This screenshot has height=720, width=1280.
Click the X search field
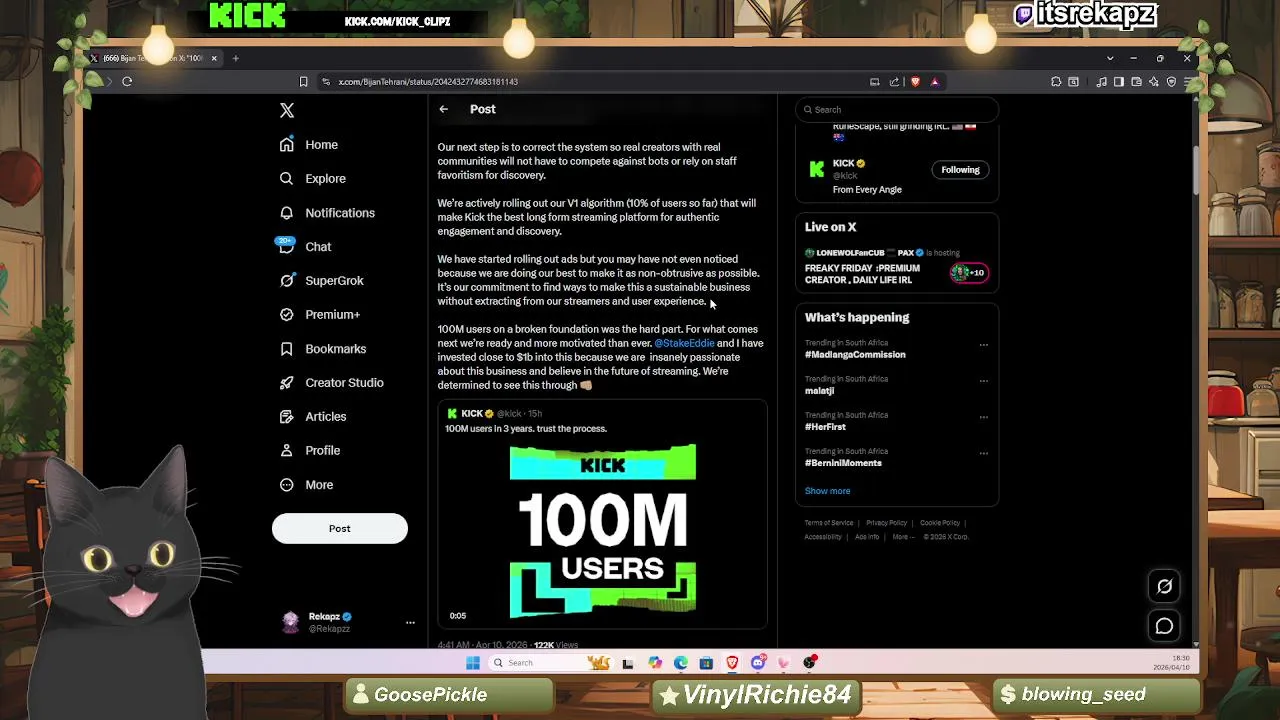897,110
